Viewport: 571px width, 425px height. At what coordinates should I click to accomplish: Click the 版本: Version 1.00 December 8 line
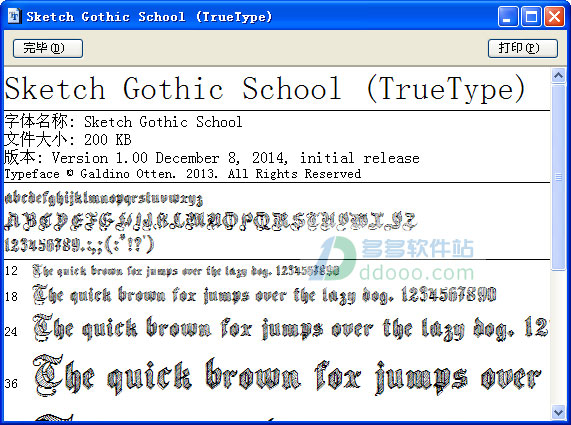[x=212, y=158]
